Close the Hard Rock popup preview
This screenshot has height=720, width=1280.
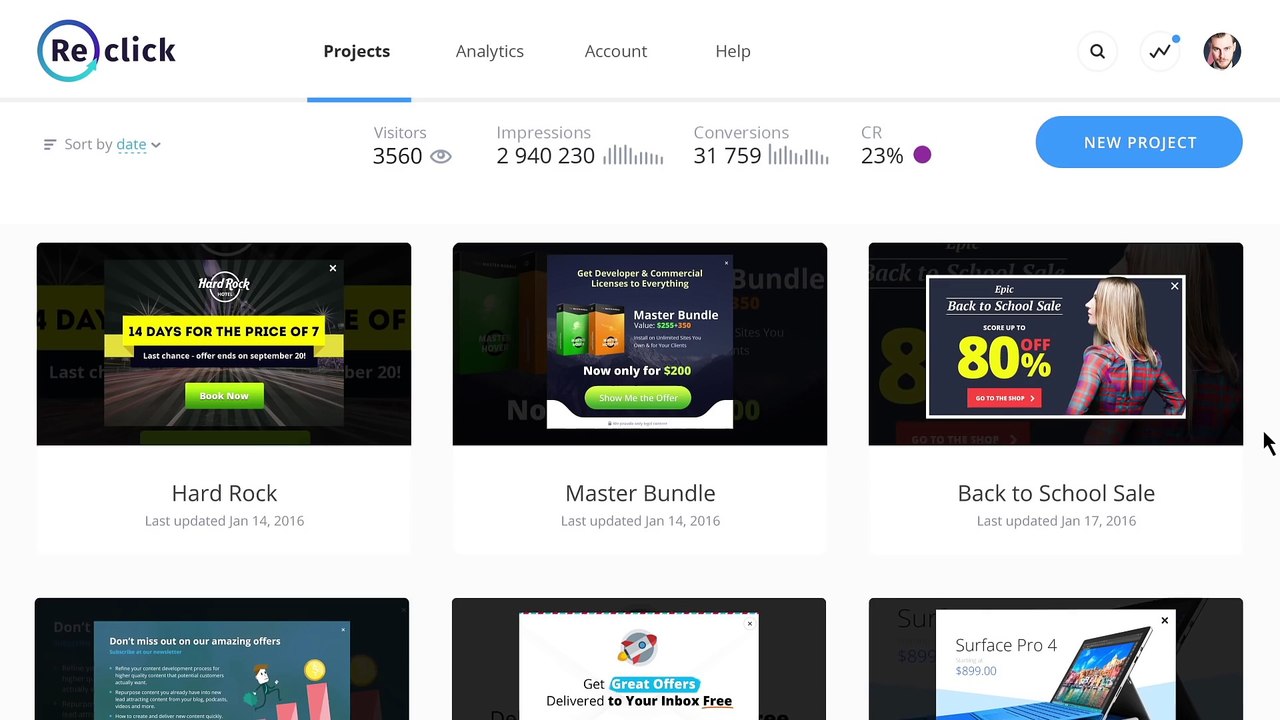click(x=333, y=268)
